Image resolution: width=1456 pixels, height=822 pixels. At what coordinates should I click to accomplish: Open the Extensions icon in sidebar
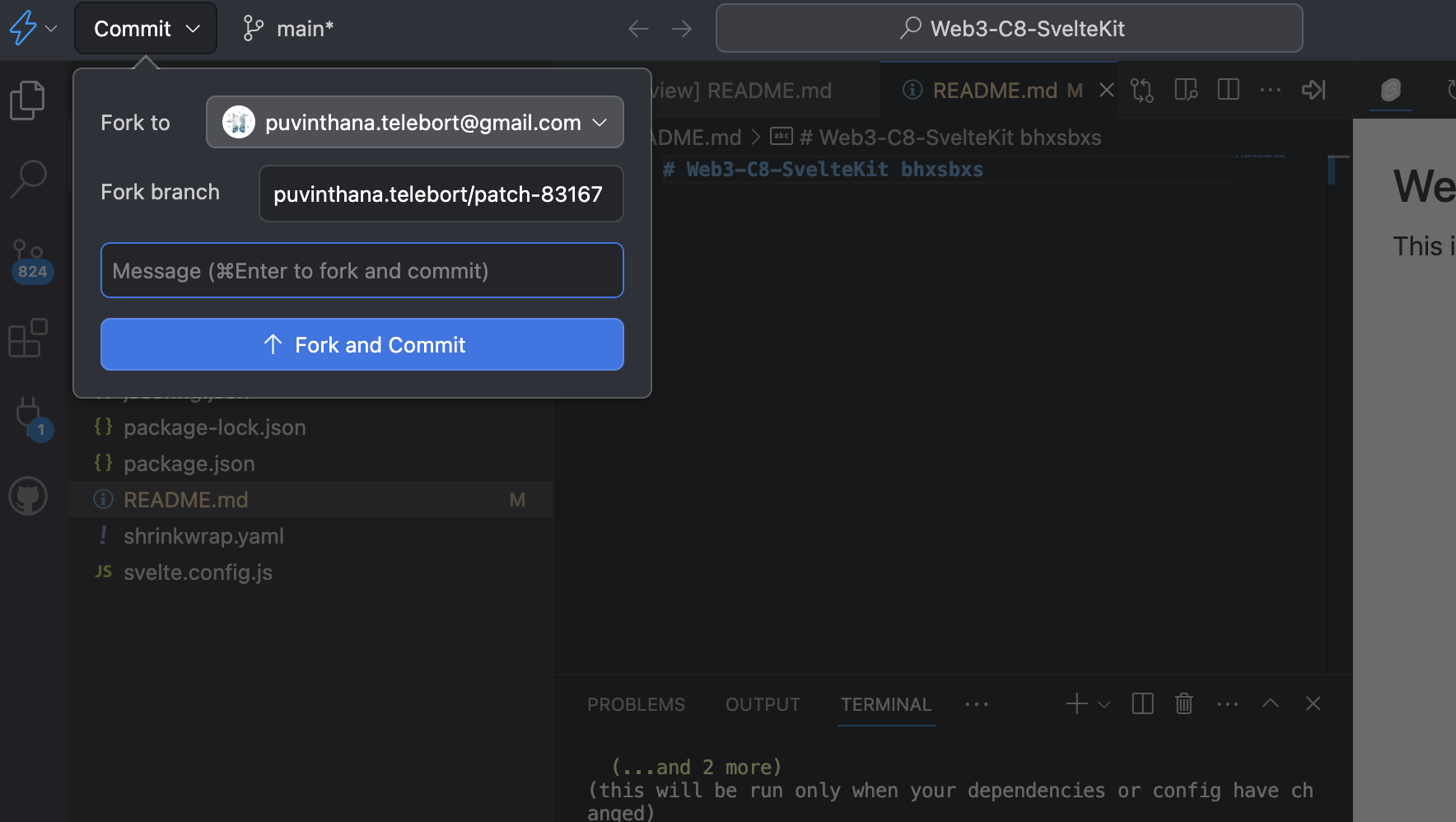point(28,338)
